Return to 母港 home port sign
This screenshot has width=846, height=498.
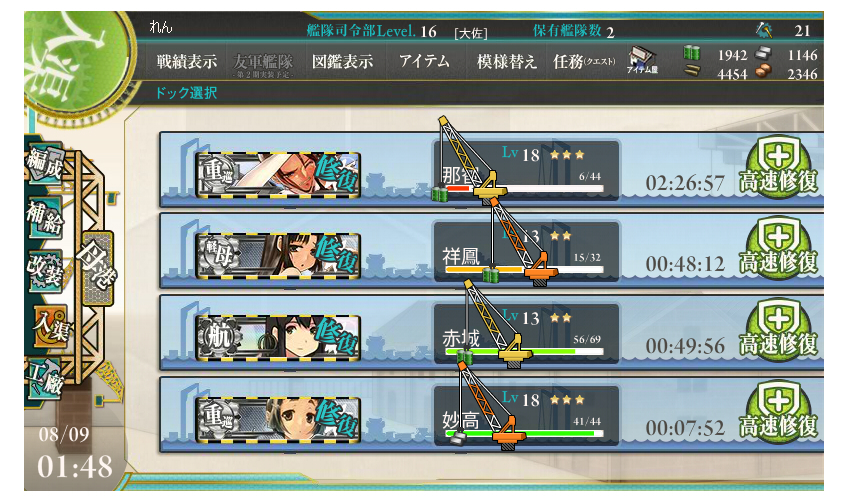(x=98, y=268)
